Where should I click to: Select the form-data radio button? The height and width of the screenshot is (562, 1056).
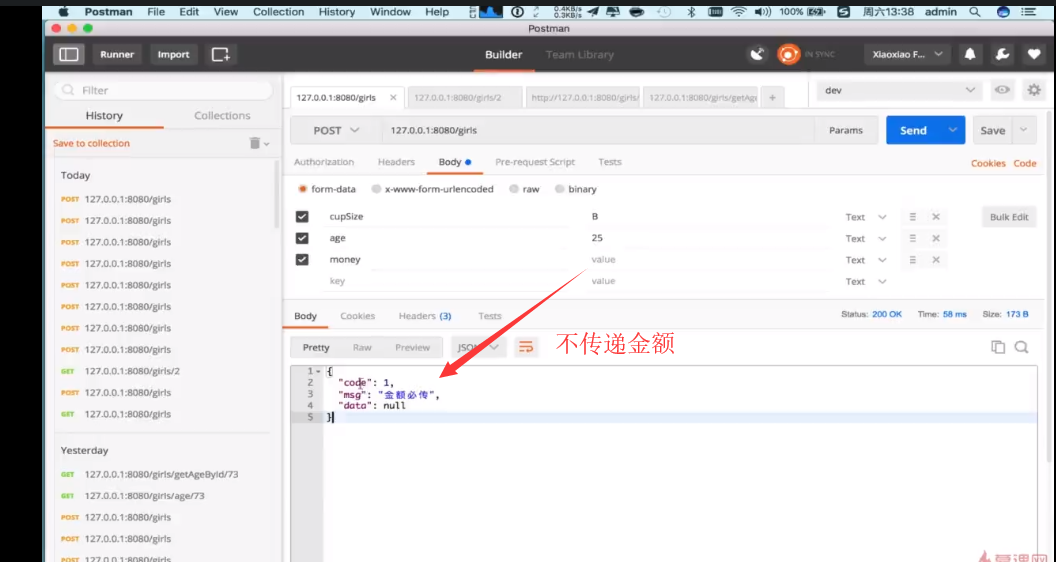(x=302, y=189)
